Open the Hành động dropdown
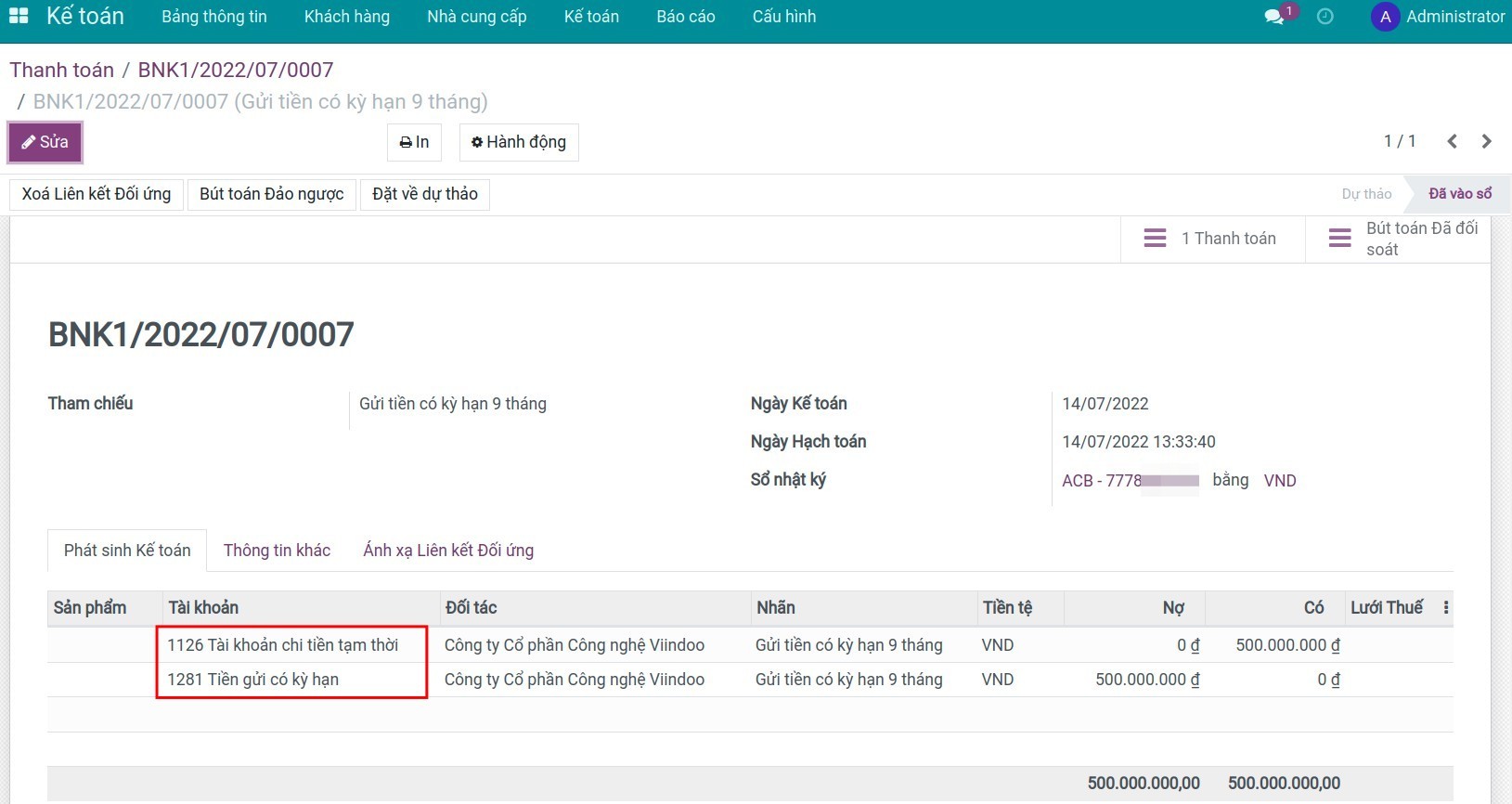 (519, 142)
